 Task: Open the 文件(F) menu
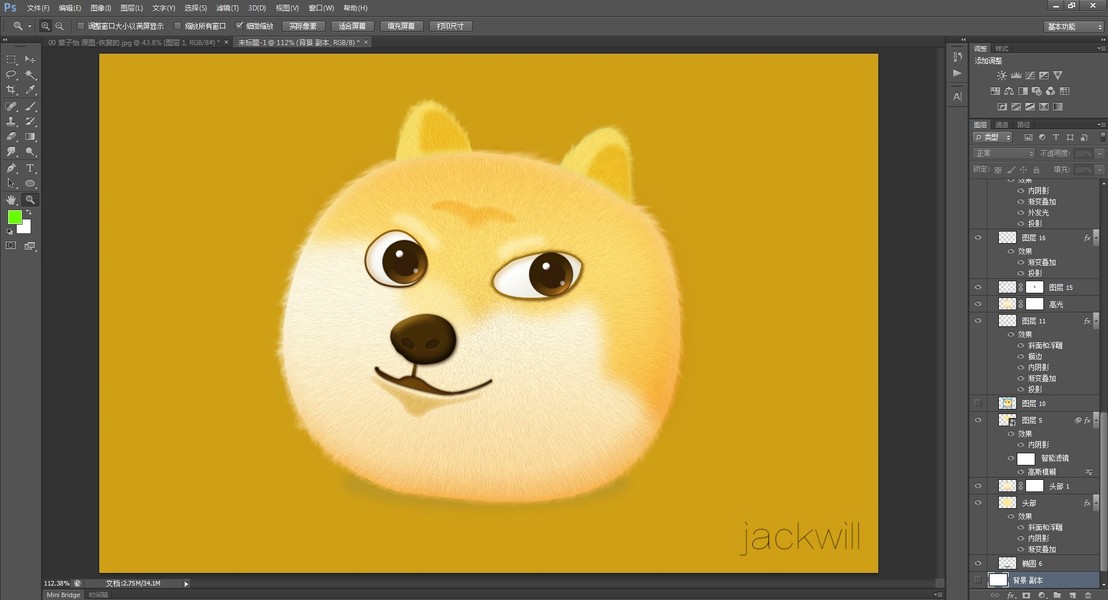click(38, 8)
